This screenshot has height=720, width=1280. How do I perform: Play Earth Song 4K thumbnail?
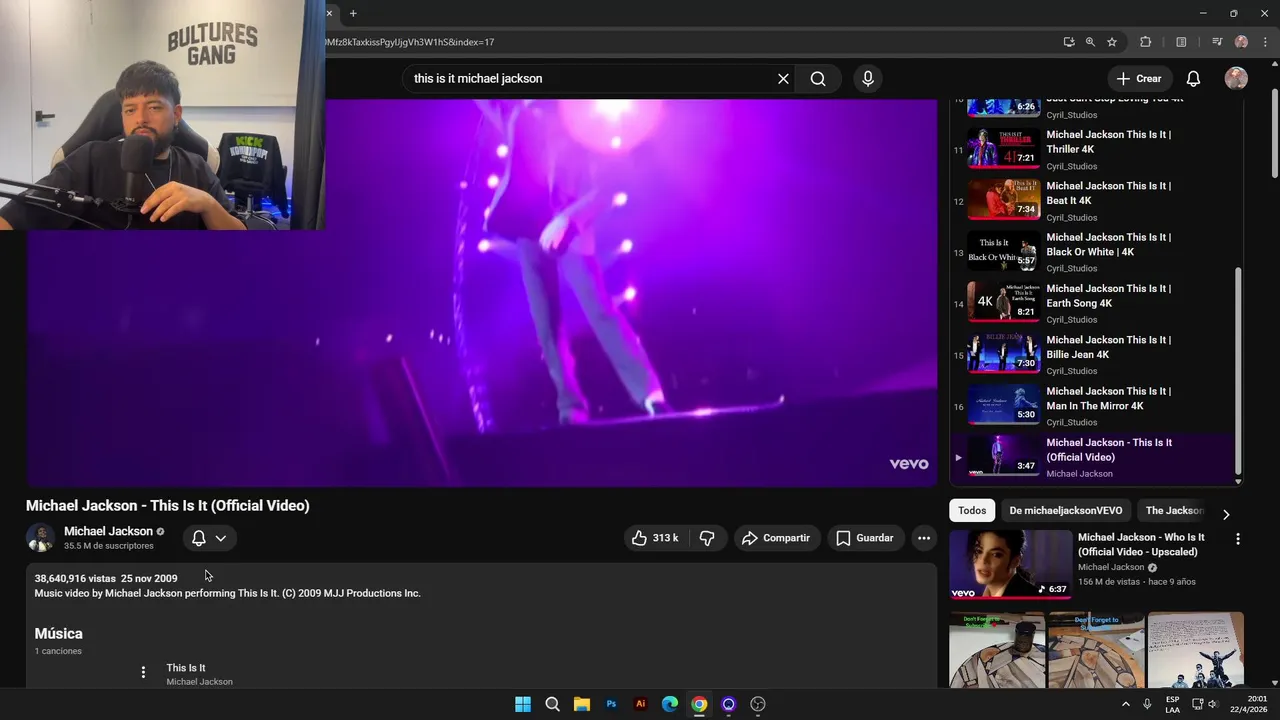1004,302
